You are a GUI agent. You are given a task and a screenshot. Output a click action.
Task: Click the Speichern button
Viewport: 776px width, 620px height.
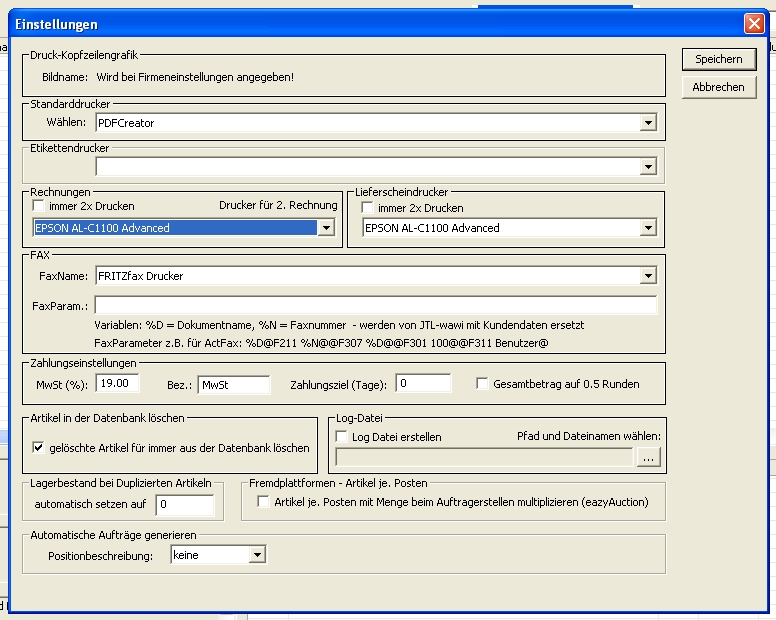click(x=718, y=60)
